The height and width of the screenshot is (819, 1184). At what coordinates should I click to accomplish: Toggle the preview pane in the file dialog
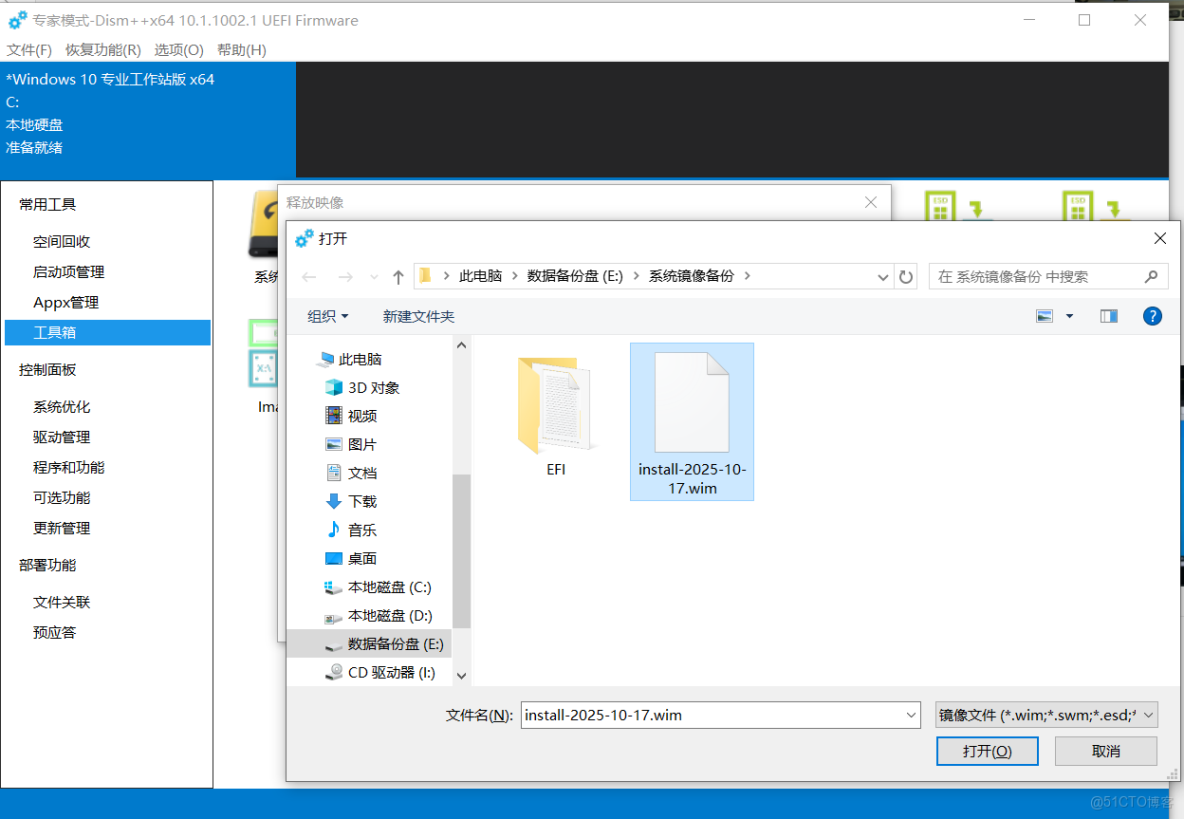click(x=1108, y=316)
